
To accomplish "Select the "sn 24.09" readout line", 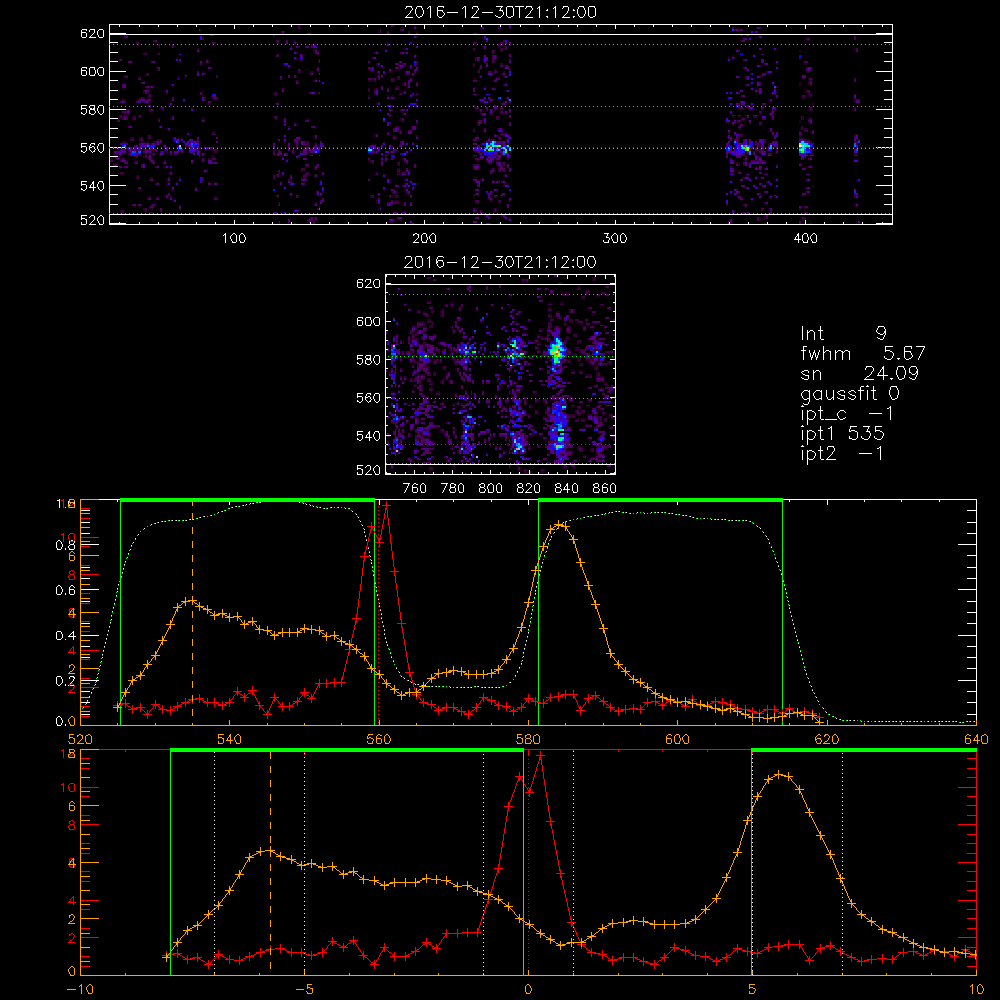I will (x=859, y=373).
